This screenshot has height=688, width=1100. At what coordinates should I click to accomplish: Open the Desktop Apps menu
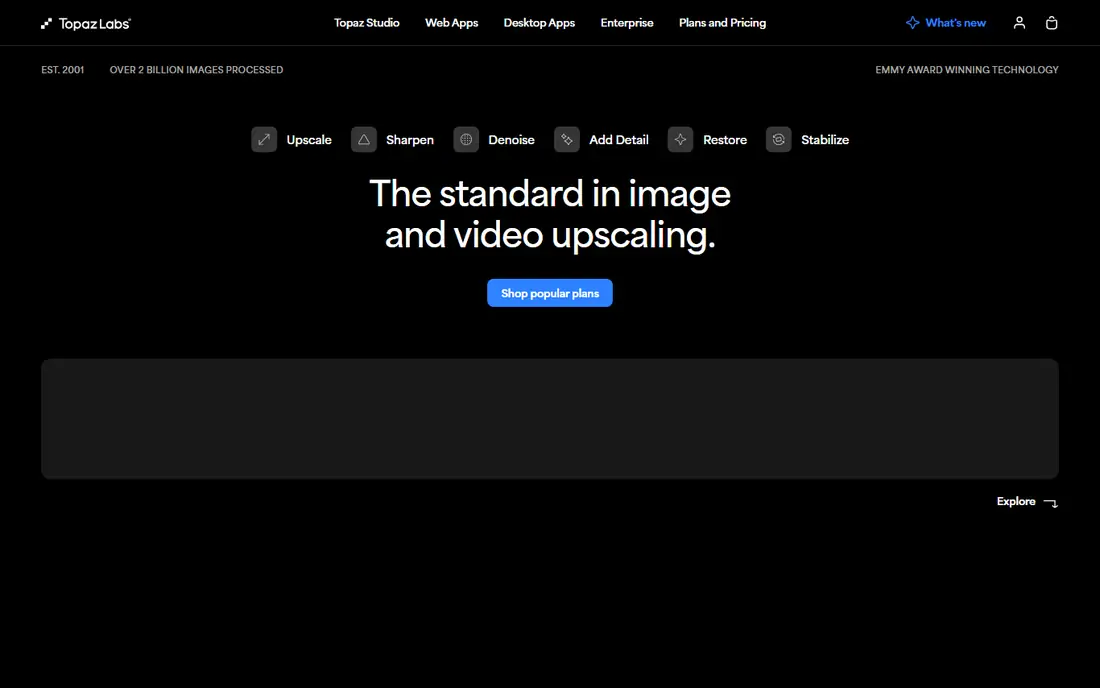pyautogui.click(x=539, y=23)
